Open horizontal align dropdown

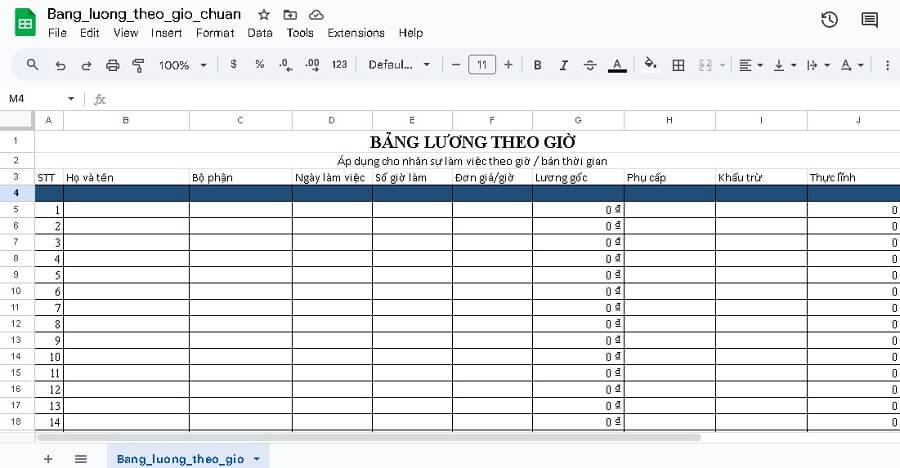point(750,65)
